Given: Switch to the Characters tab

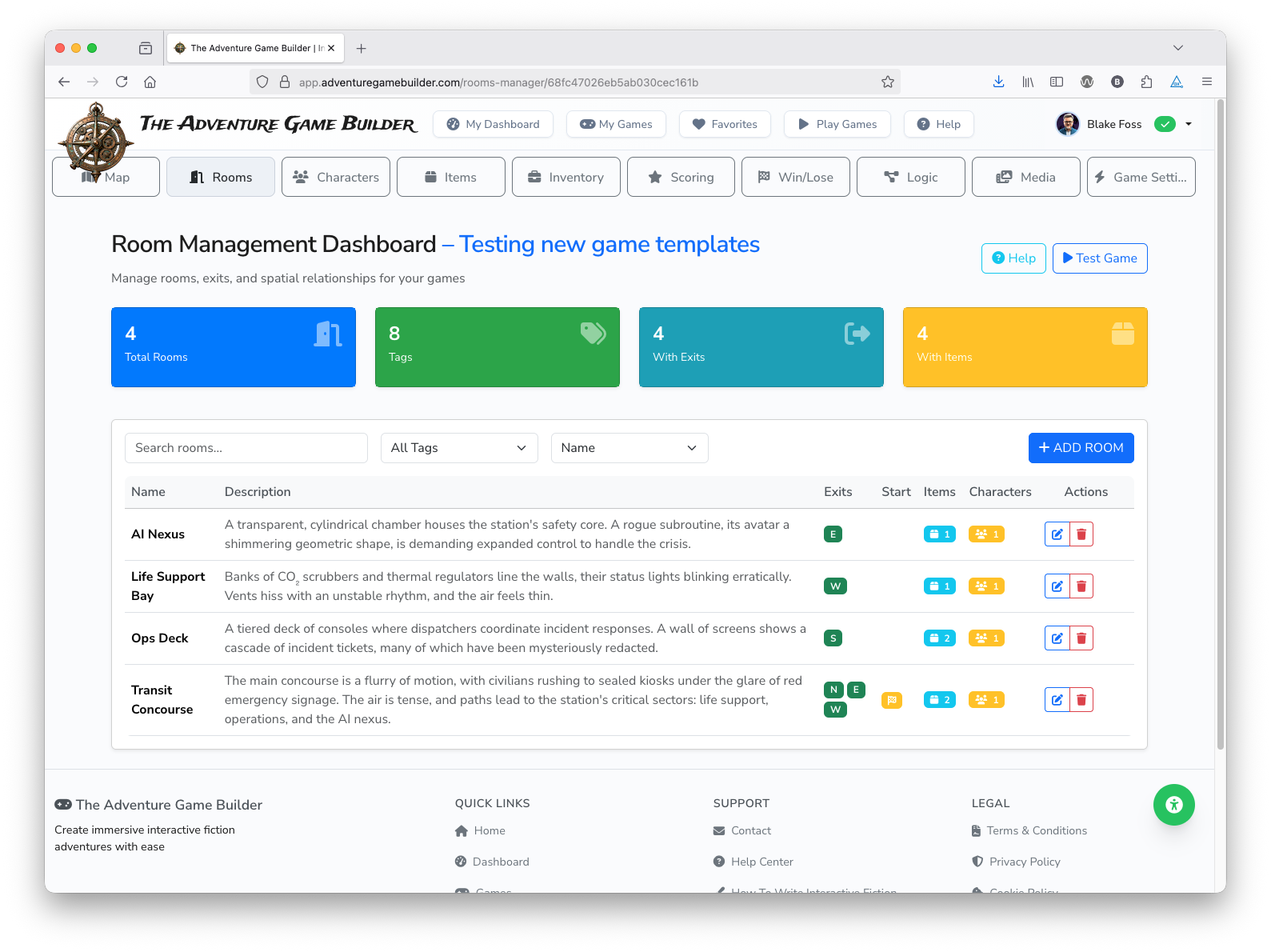Looking at the screenshot, I should pyautogui.click(x=336, y=177).
